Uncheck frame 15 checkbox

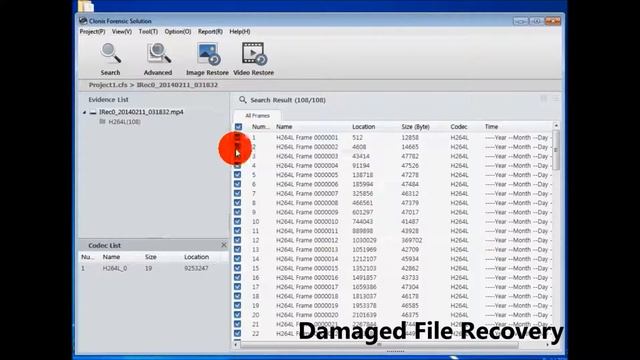(x=238, y=268)
